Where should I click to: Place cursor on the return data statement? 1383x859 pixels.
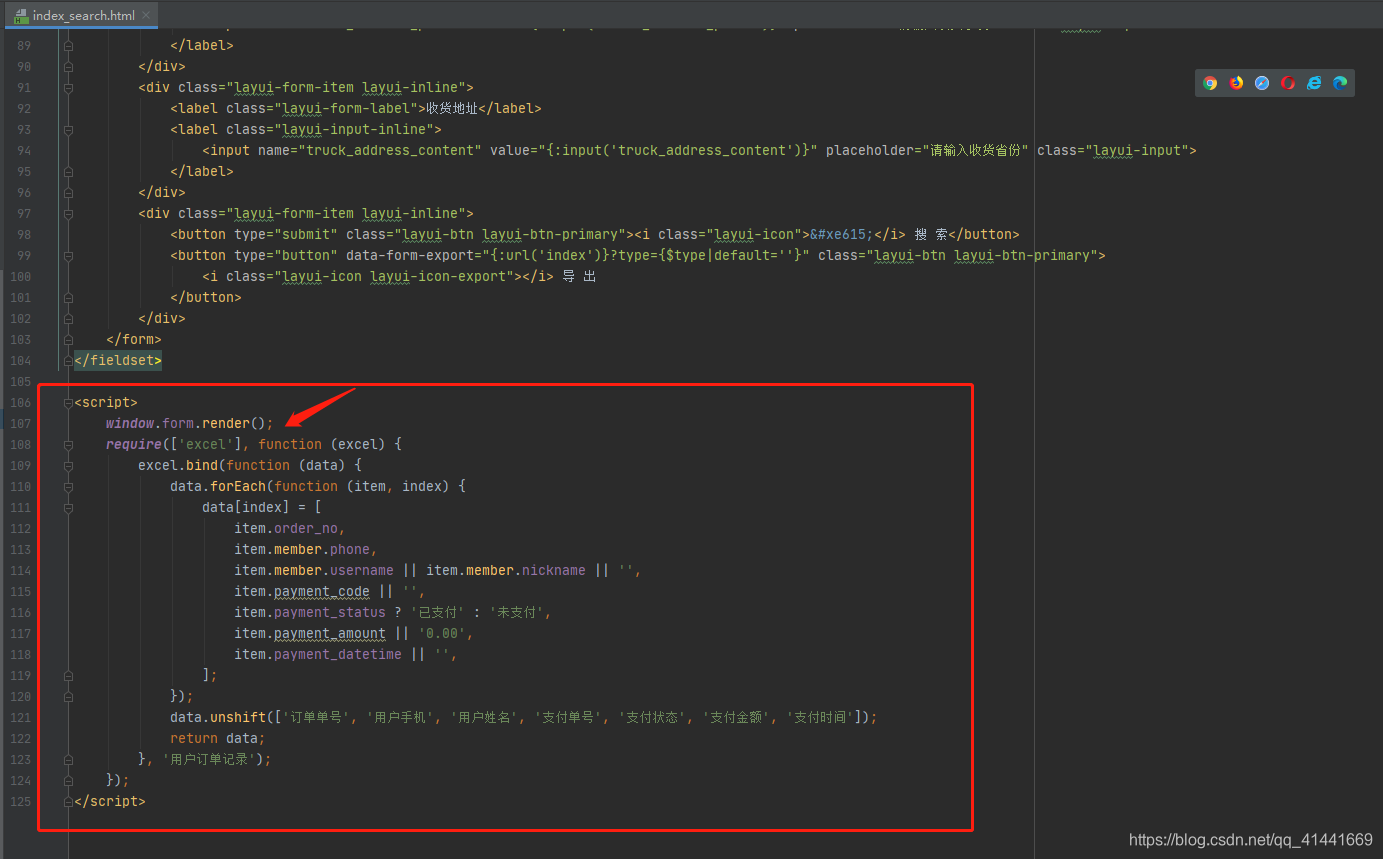point(216,737)
